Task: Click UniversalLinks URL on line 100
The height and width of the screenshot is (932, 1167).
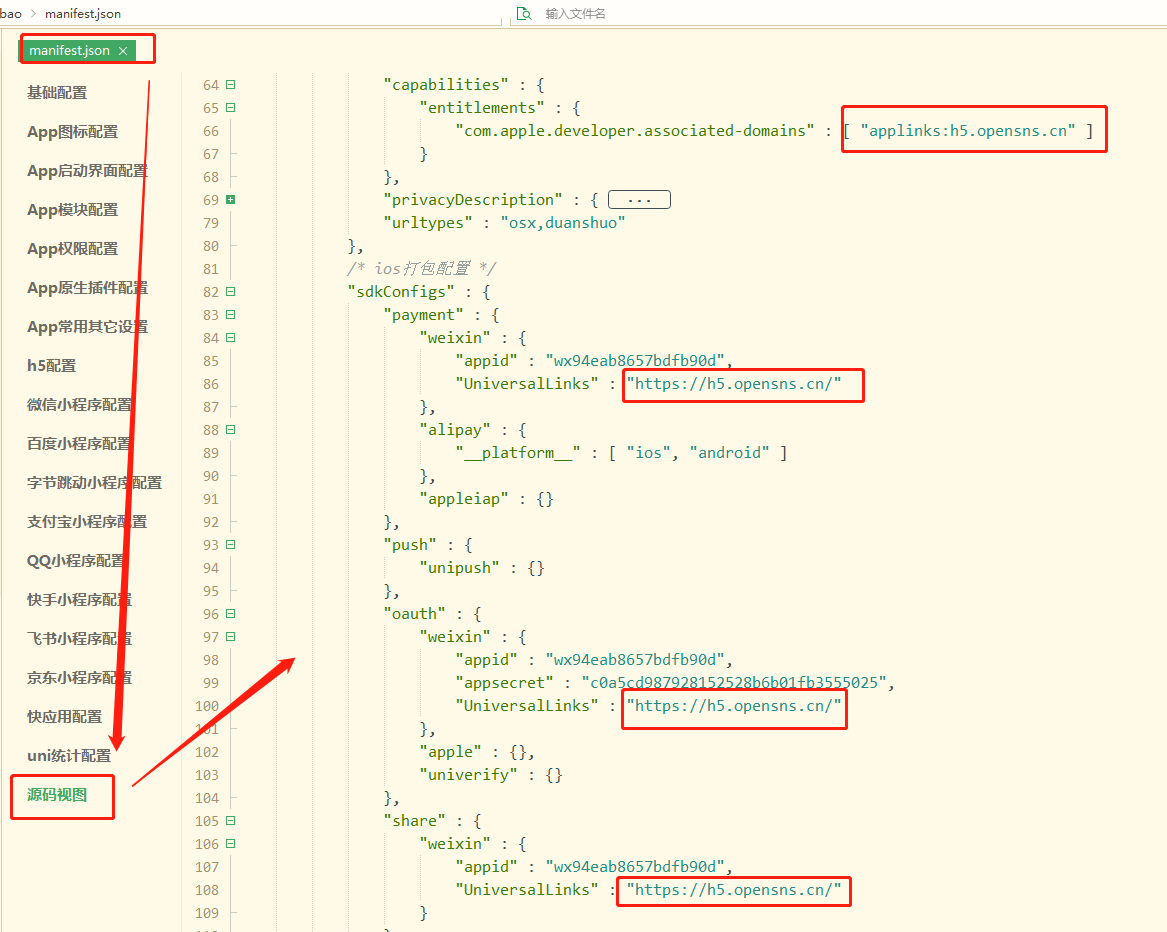Action: click(x=734, y=706)
